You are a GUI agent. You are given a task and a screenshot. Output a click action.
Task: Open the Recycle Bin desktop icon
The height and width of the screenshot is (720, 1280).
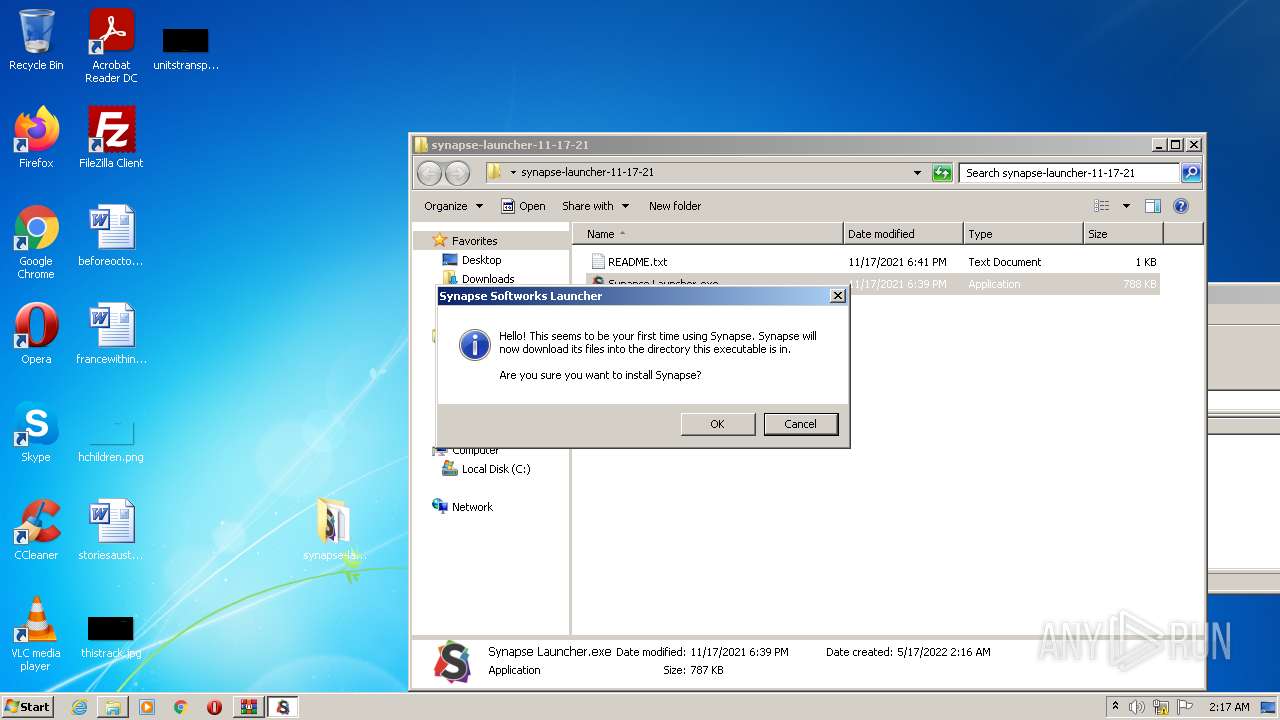[36, 40]
